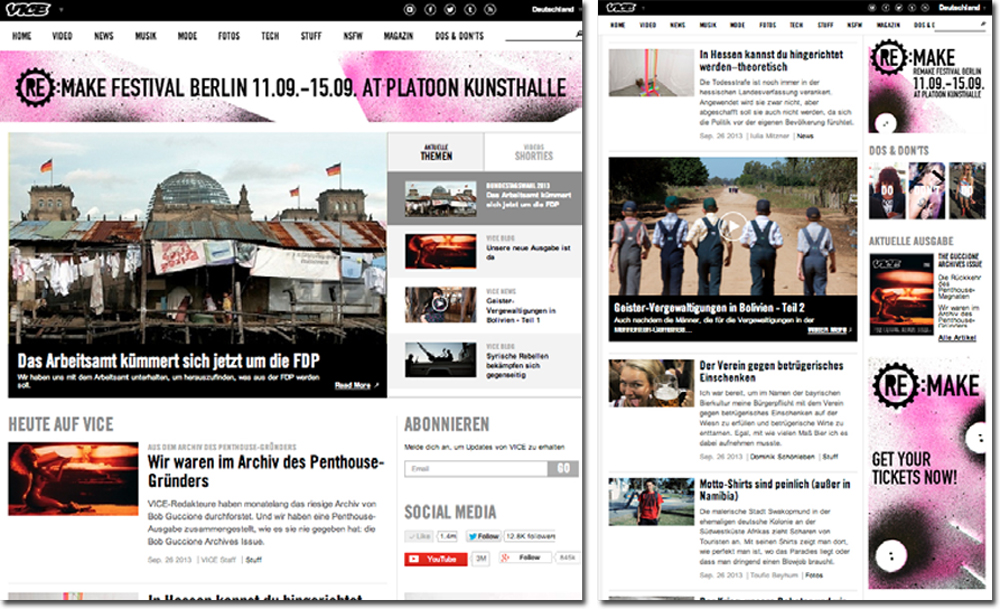1000x609 pixels.
Task: Select MAGAZIN in right window navigation
Action: (x=888, y=25)
